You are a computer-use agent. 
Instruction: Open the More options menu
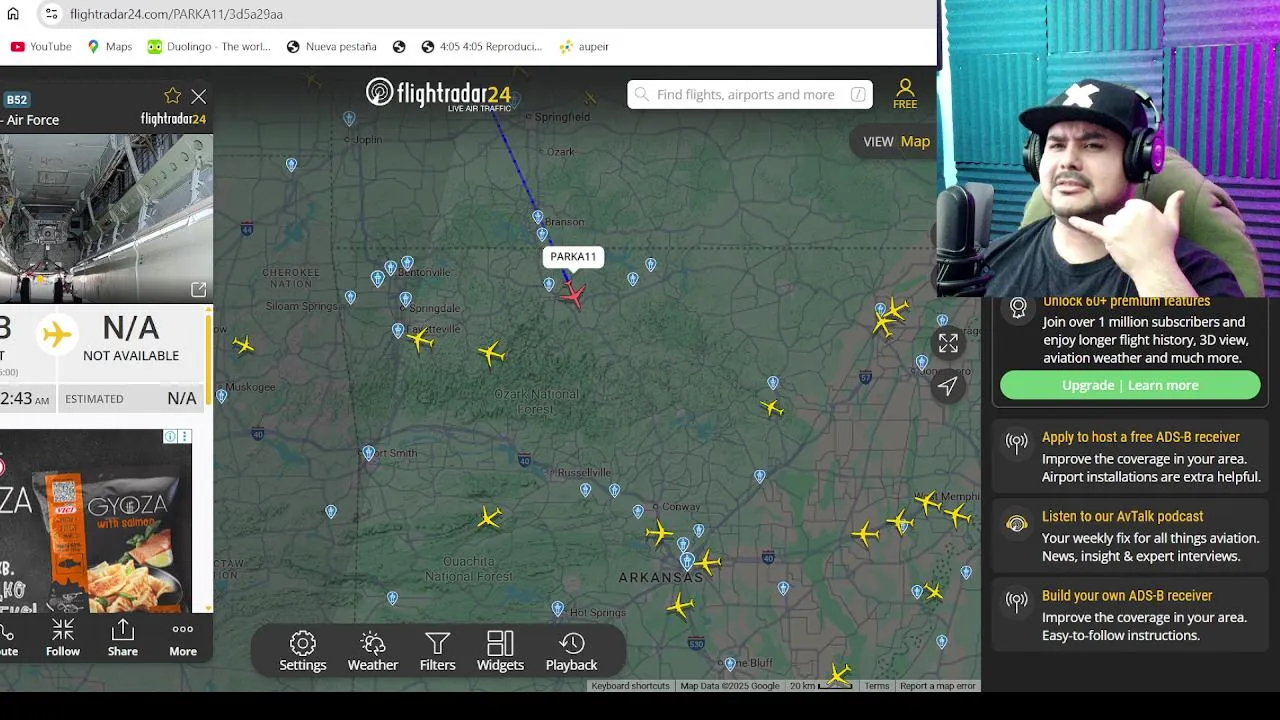(183, 637)
